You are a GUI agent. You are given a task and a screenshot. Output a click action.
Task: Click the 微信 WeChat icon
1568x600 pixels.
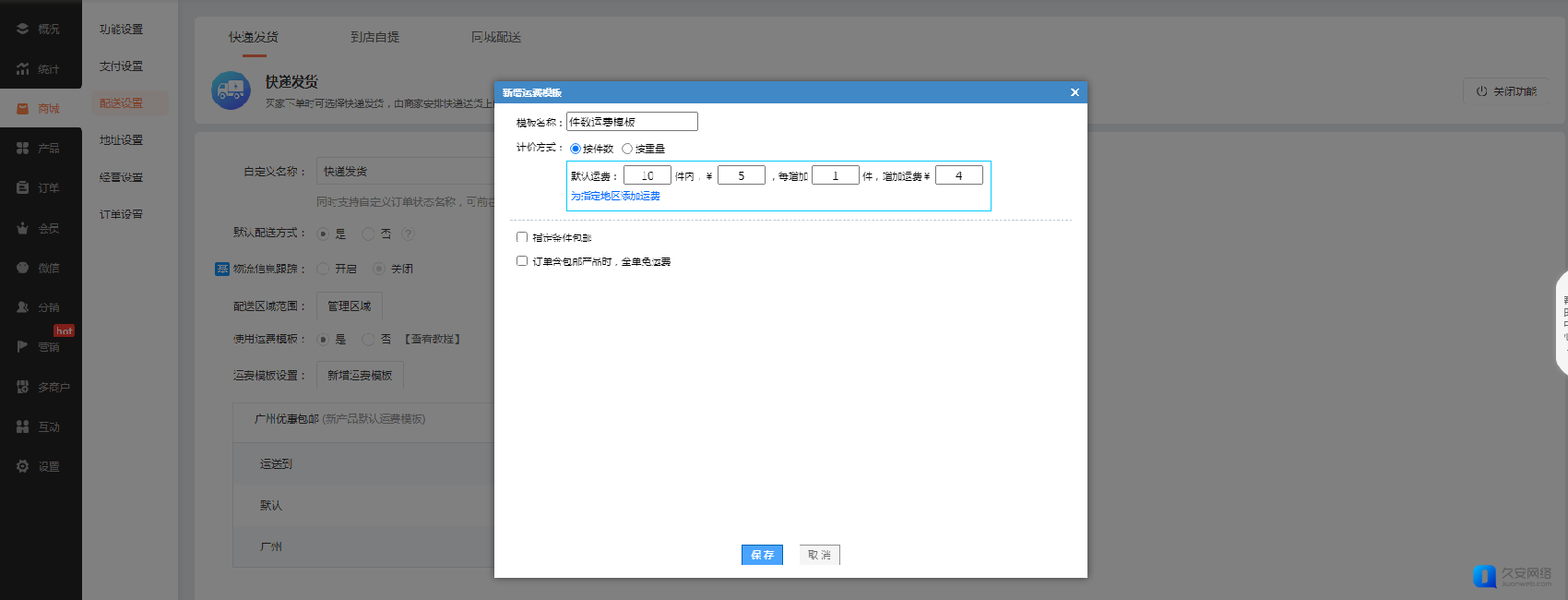pyautogui.click(x=23, y=268)
